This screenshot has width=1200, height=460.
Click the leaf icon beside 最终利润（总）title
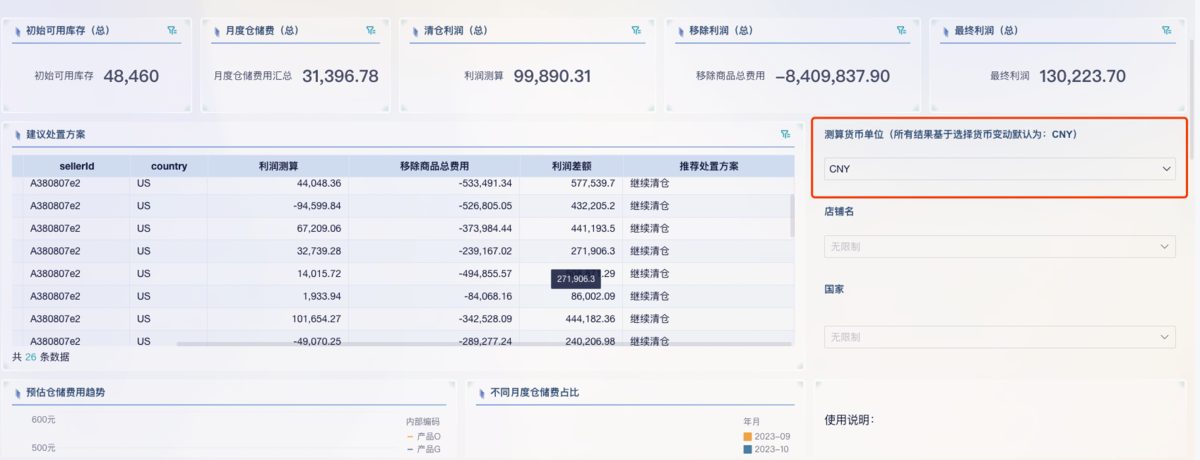coord(944,31)
